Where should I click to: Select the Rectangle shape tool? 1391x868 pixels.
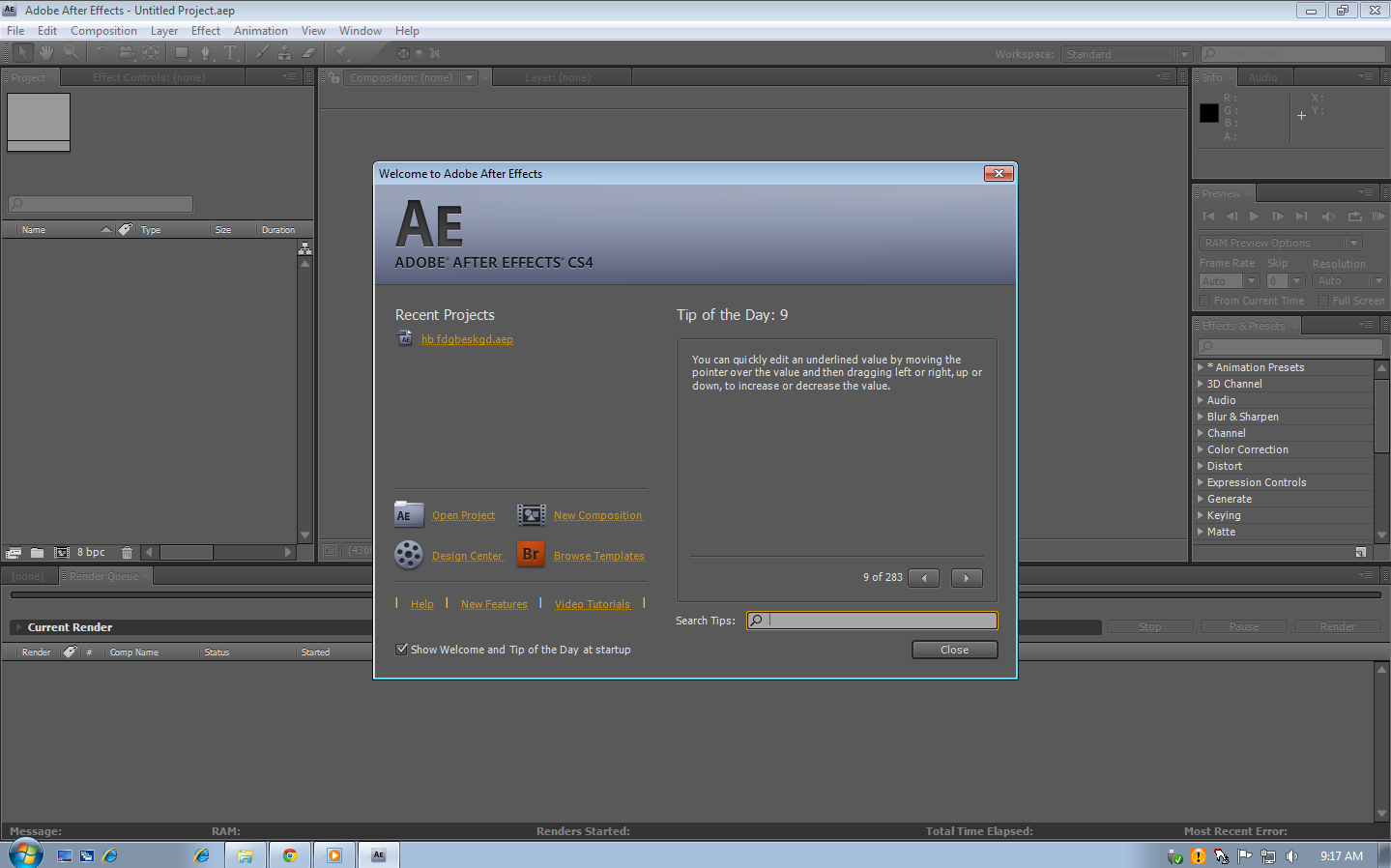[182, 53]
